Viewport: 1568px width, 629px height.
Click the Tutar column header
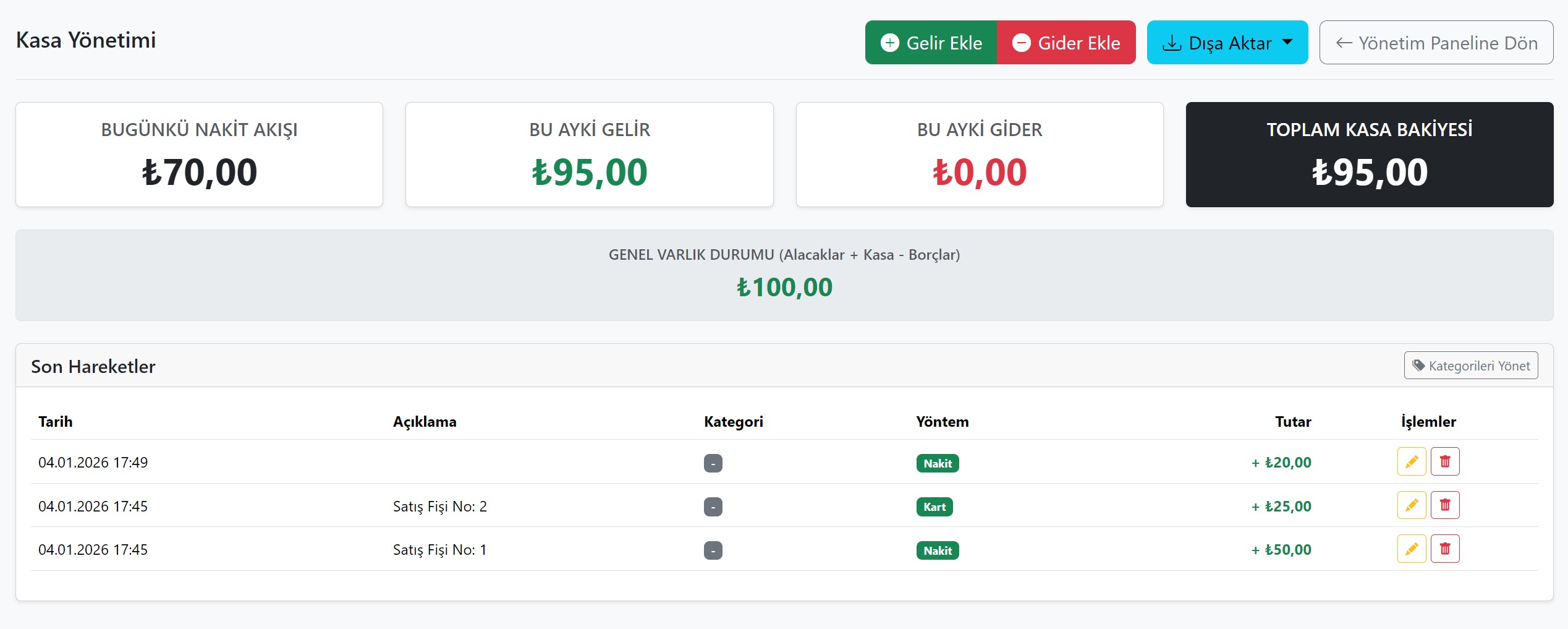[x=1292, y=422]
